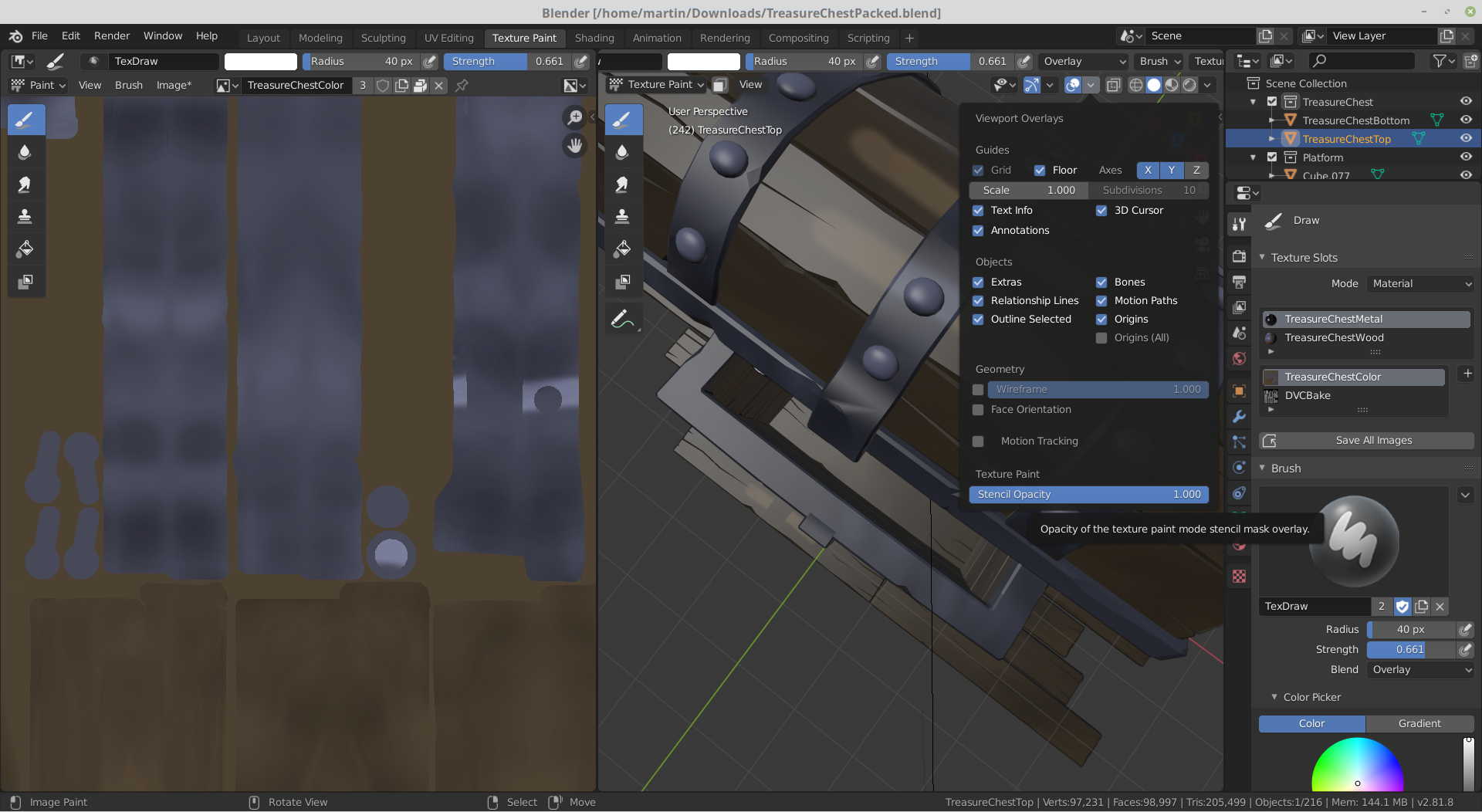
Task: Disable the Annotations overlay
Action: [978, 231]
